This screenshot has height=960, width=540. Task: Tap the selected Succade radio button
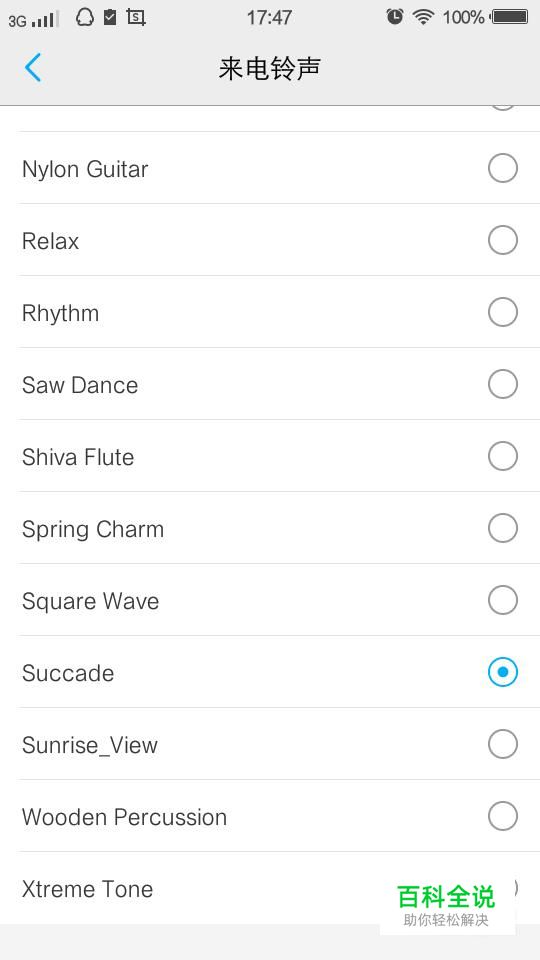coord(503,672)
